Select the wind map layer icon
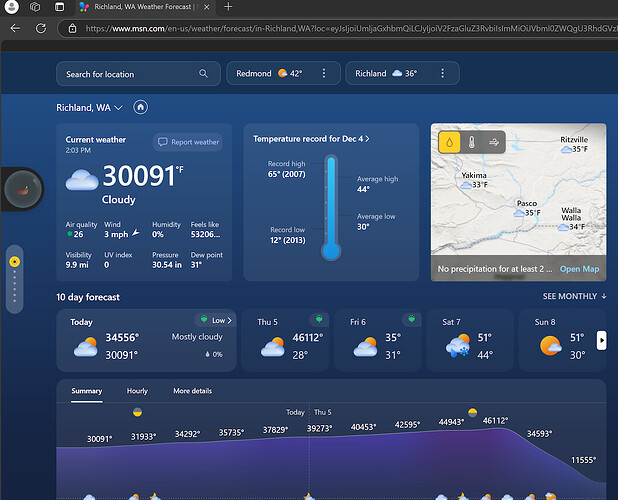618x500 pixels. 493,142
